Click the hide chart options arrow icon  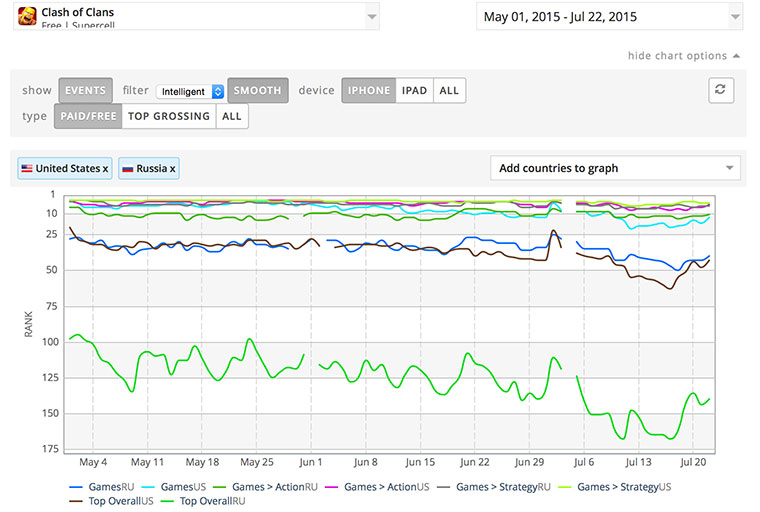click(736, 56)
